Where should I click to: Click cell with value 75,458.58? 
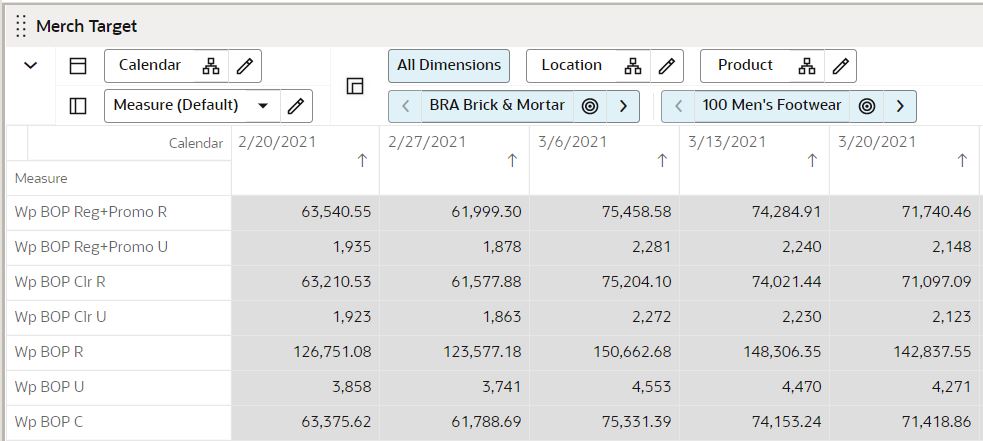point(604,212)
